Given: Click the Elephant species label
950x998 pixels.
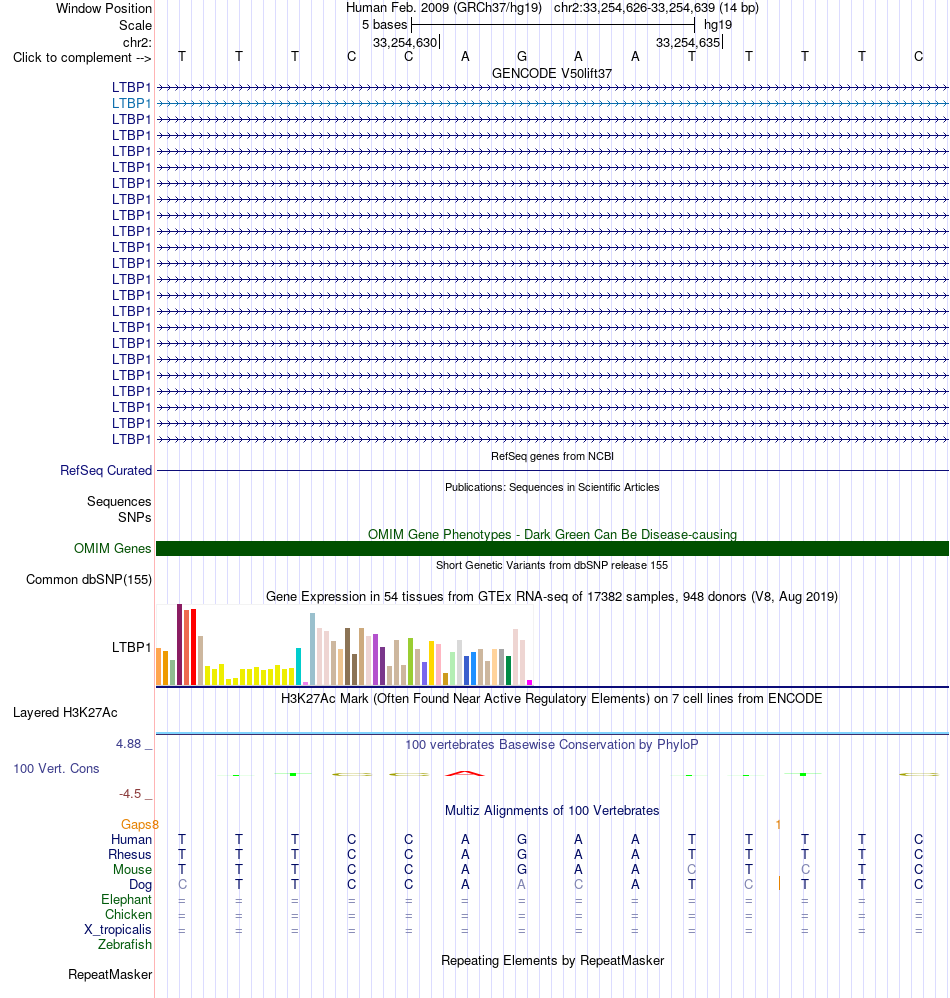Looking at the screenshot, I should (127, 899).
